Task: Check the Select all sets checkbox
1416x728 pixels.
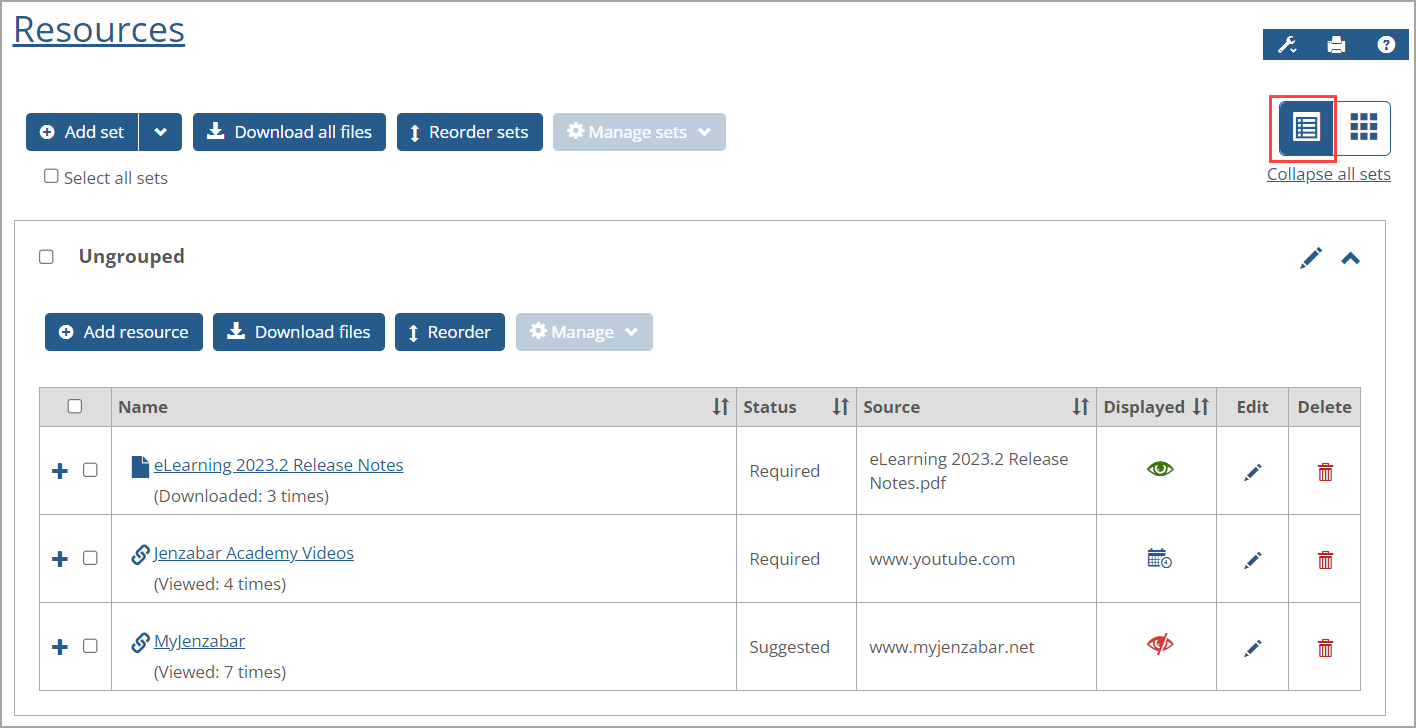Action: coord(51,176)
